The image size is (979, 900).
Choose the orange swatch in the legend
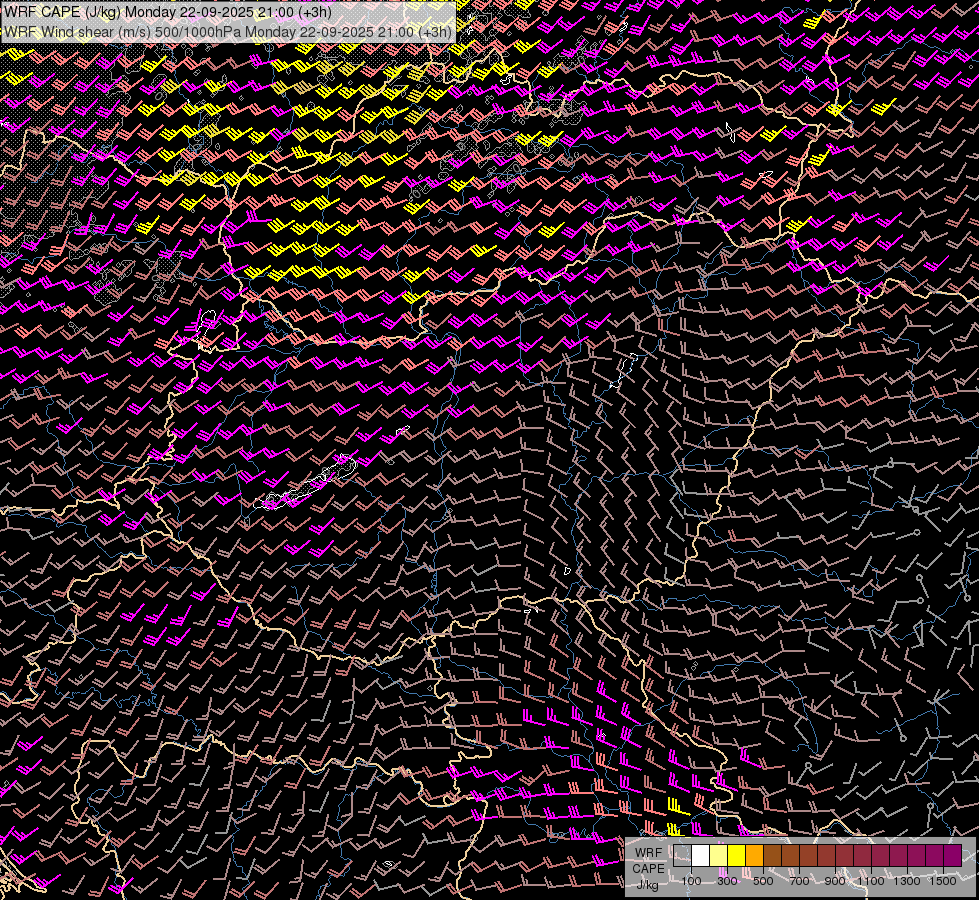[755, 855]
